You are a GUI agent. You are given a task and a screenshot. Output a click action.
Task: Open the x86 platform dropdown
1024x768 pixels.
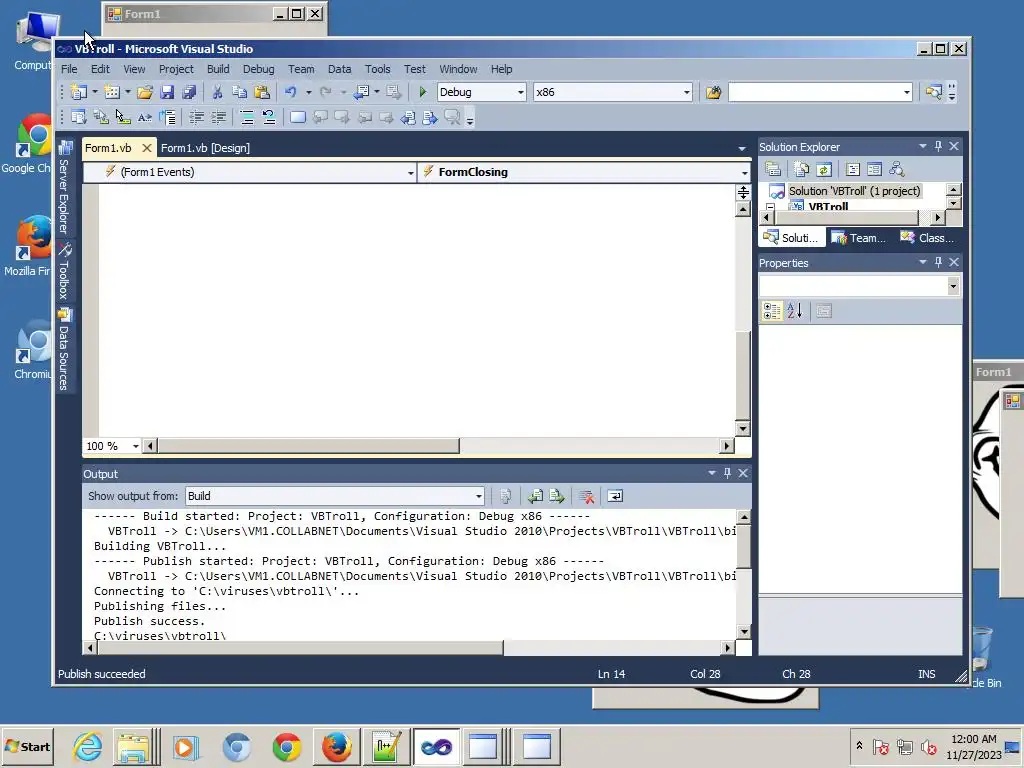click(686, 92)
